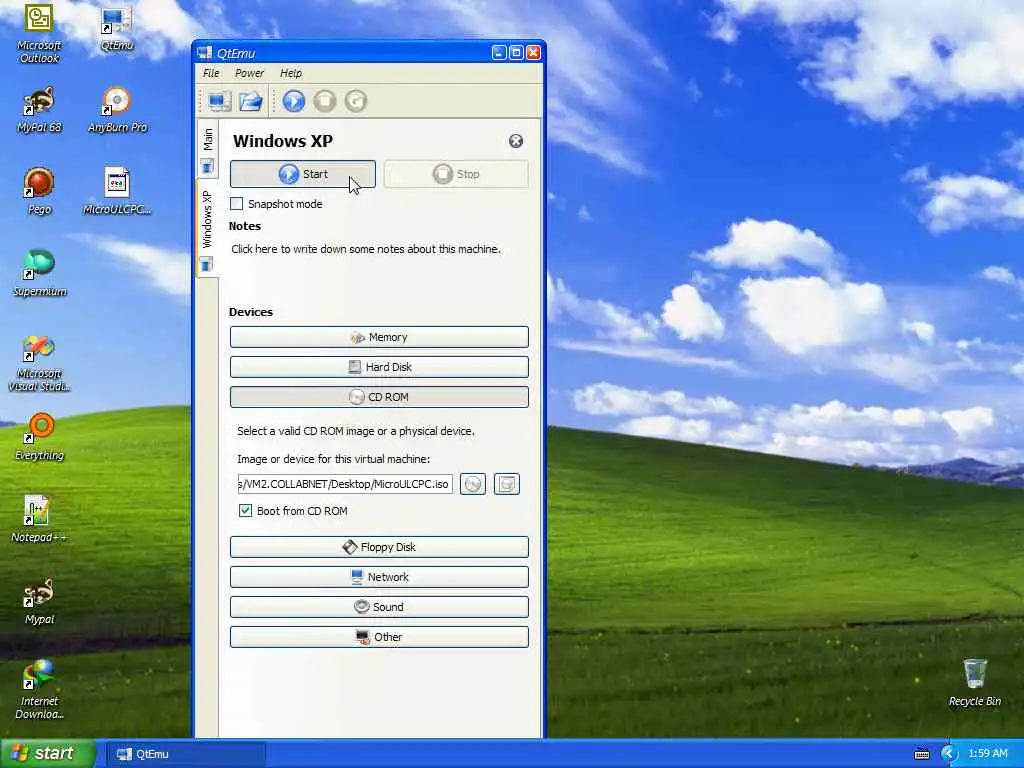This screenshot has width=1024, height=768.
Task: Click the taskbar clock 1:59 AM
Action: point(987,754)
